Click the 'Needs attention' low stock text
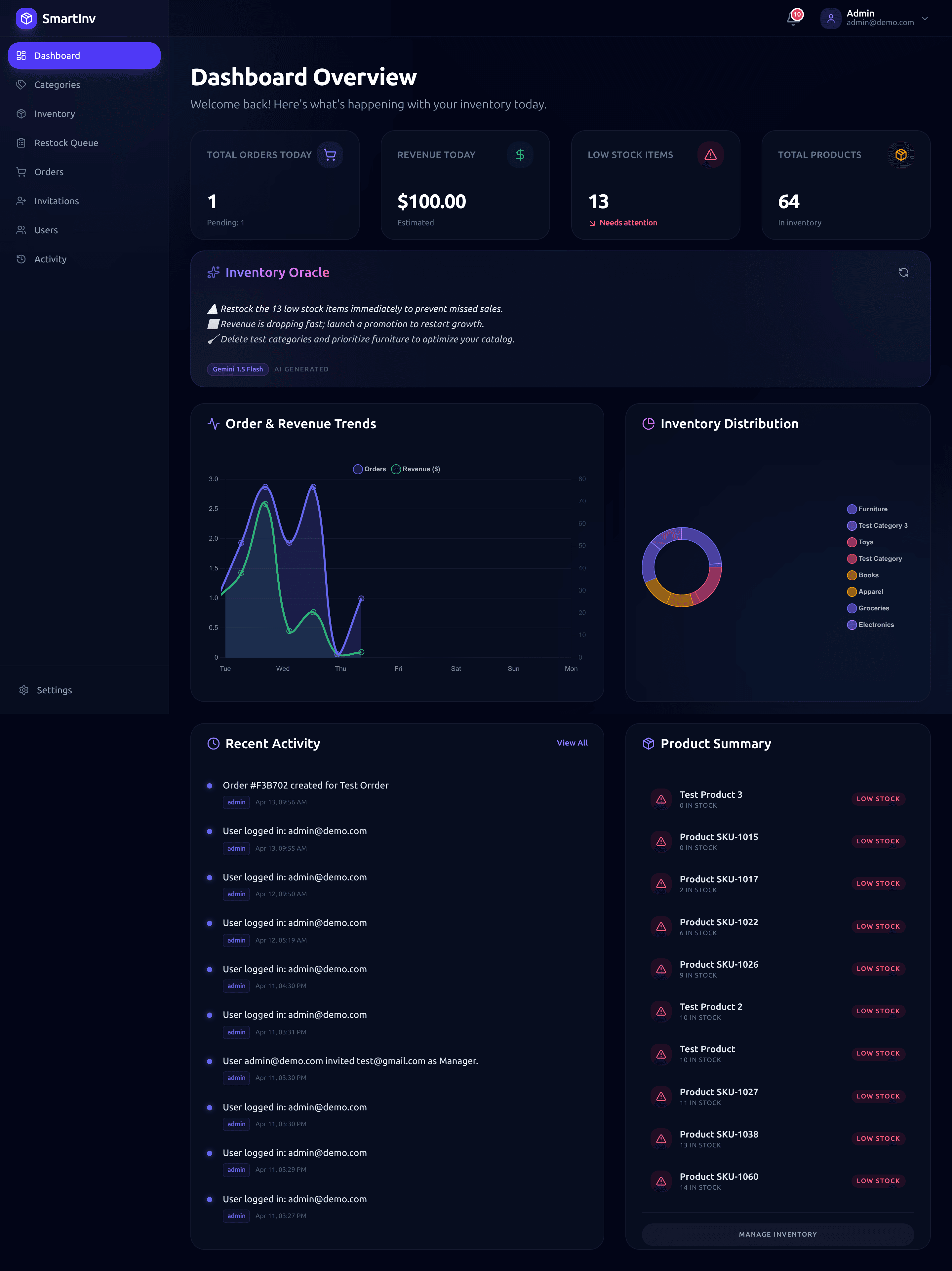 (628, 223)
